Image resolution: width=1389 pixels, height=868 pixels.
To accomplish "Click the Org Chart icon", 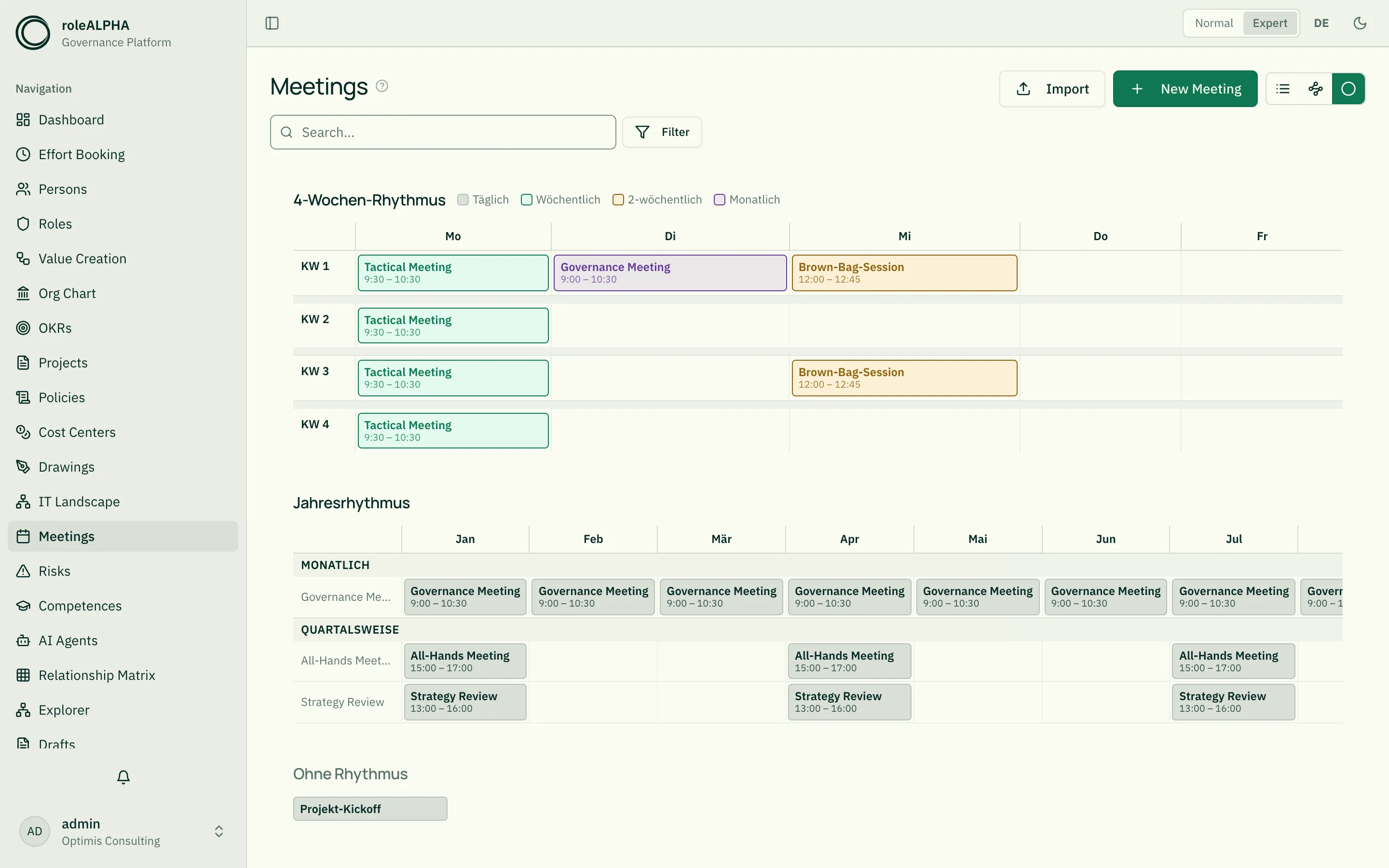I will point(23,293).
